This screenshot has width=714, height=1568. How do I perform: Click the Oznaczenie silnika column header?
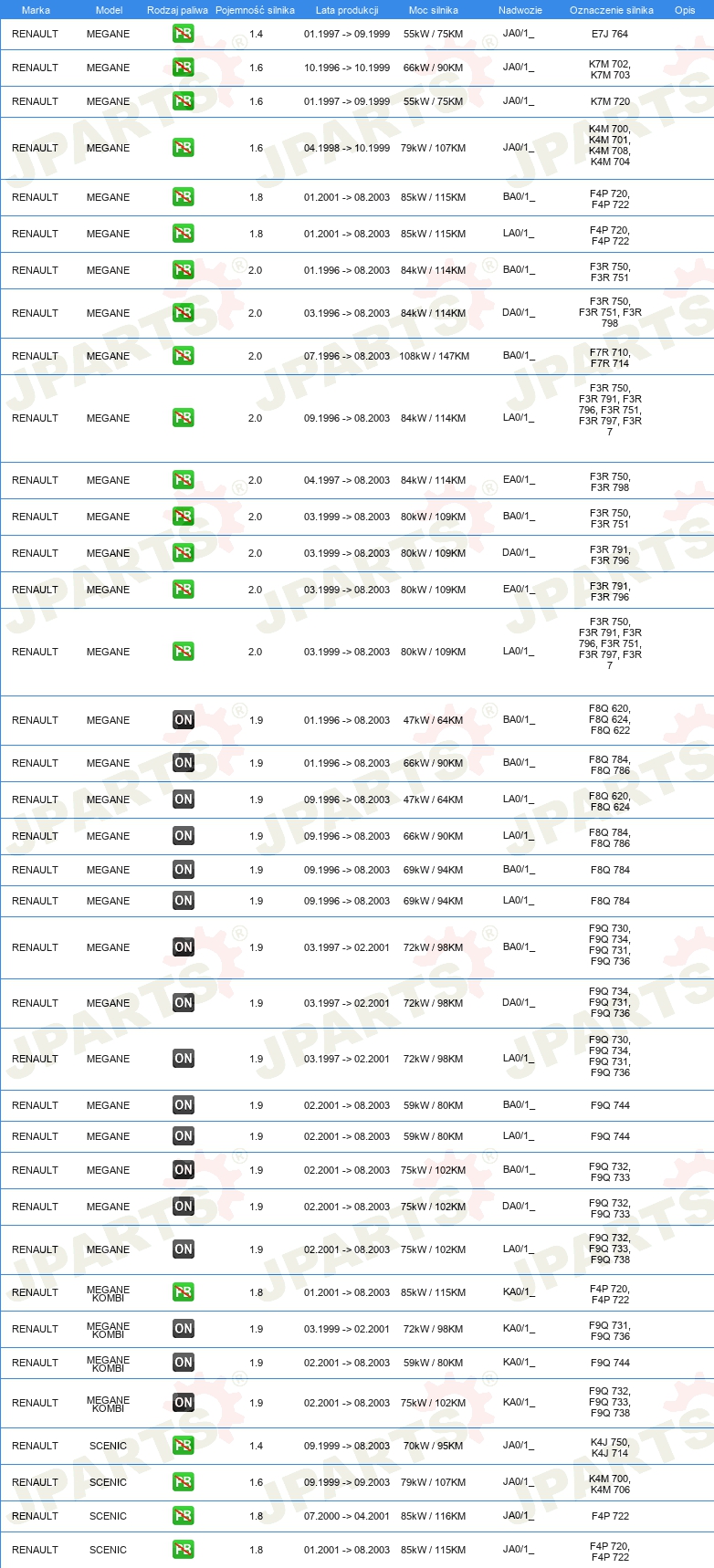pos(611,10)
